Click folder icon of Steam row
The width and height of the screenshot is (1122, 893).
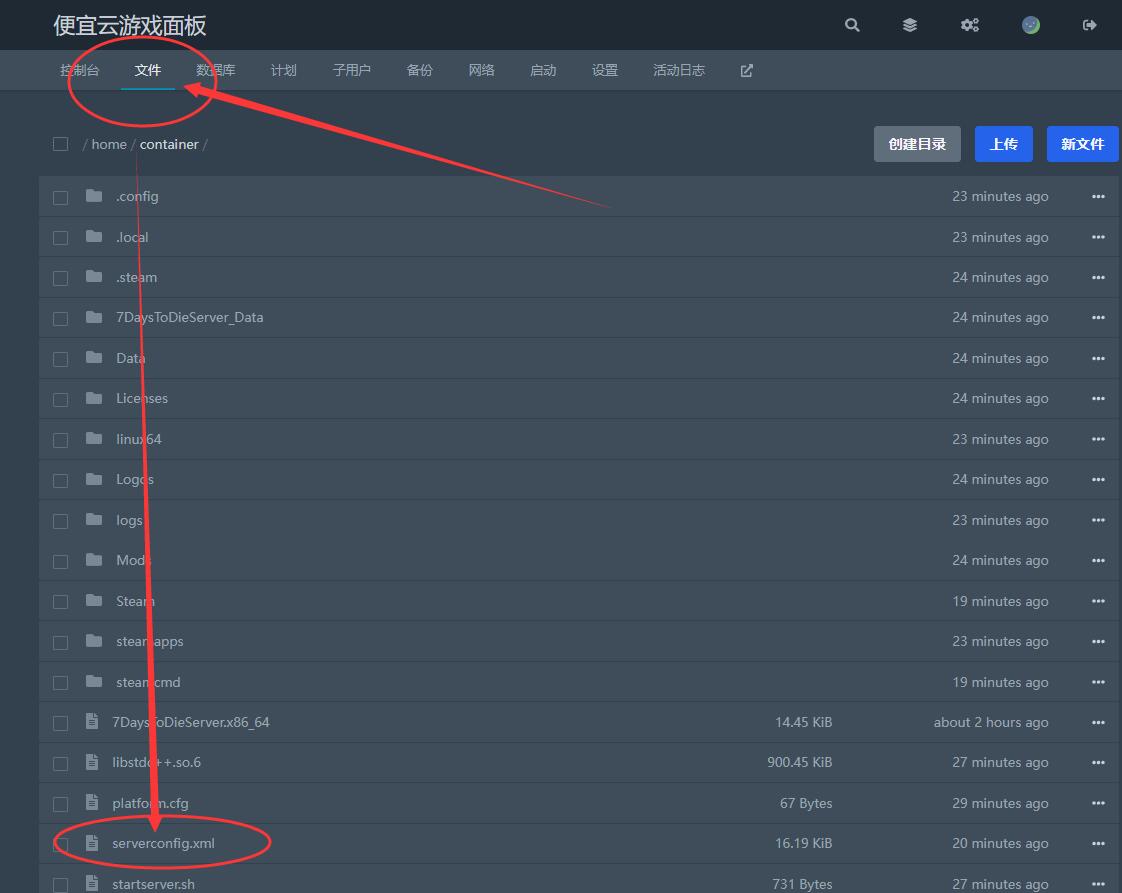(x=94, y=600)
